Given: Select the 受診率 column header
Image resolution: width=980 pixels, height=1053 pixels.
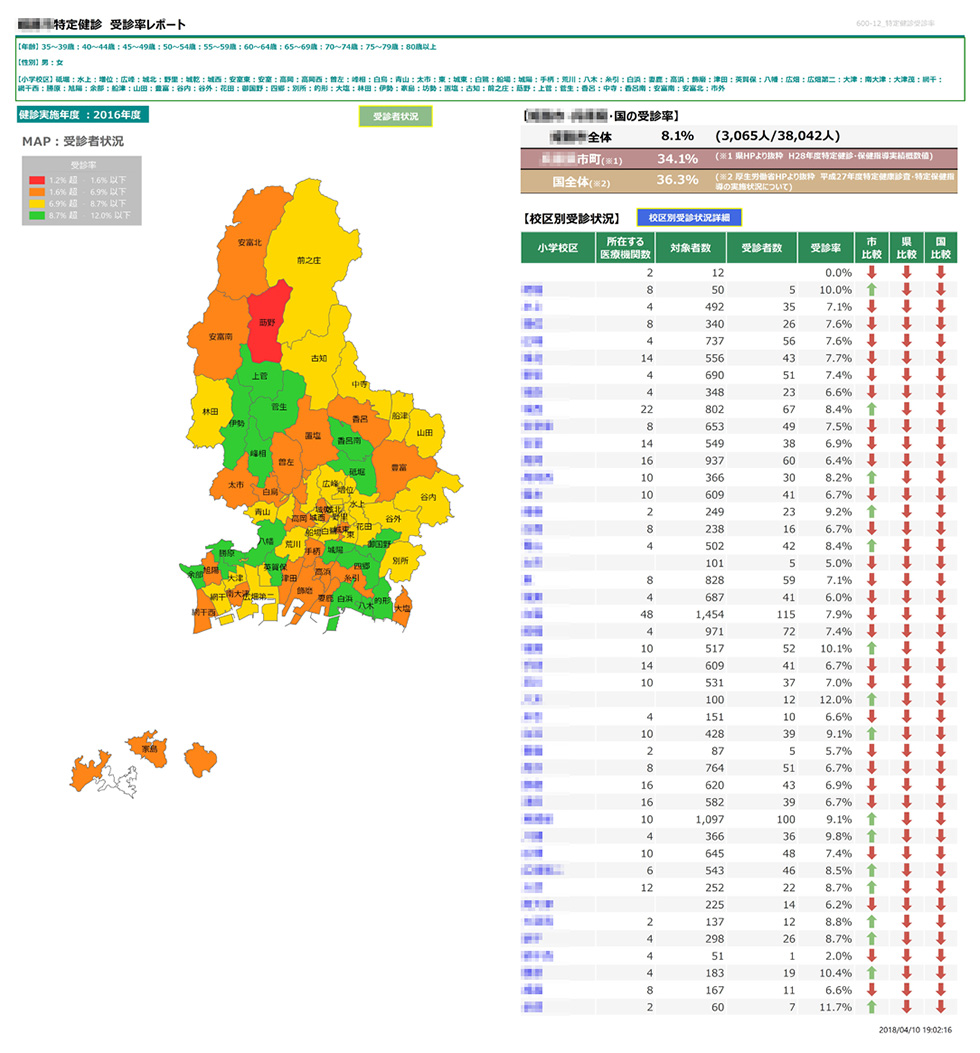Looking at the screenshot, I should [x=826, y=248].
